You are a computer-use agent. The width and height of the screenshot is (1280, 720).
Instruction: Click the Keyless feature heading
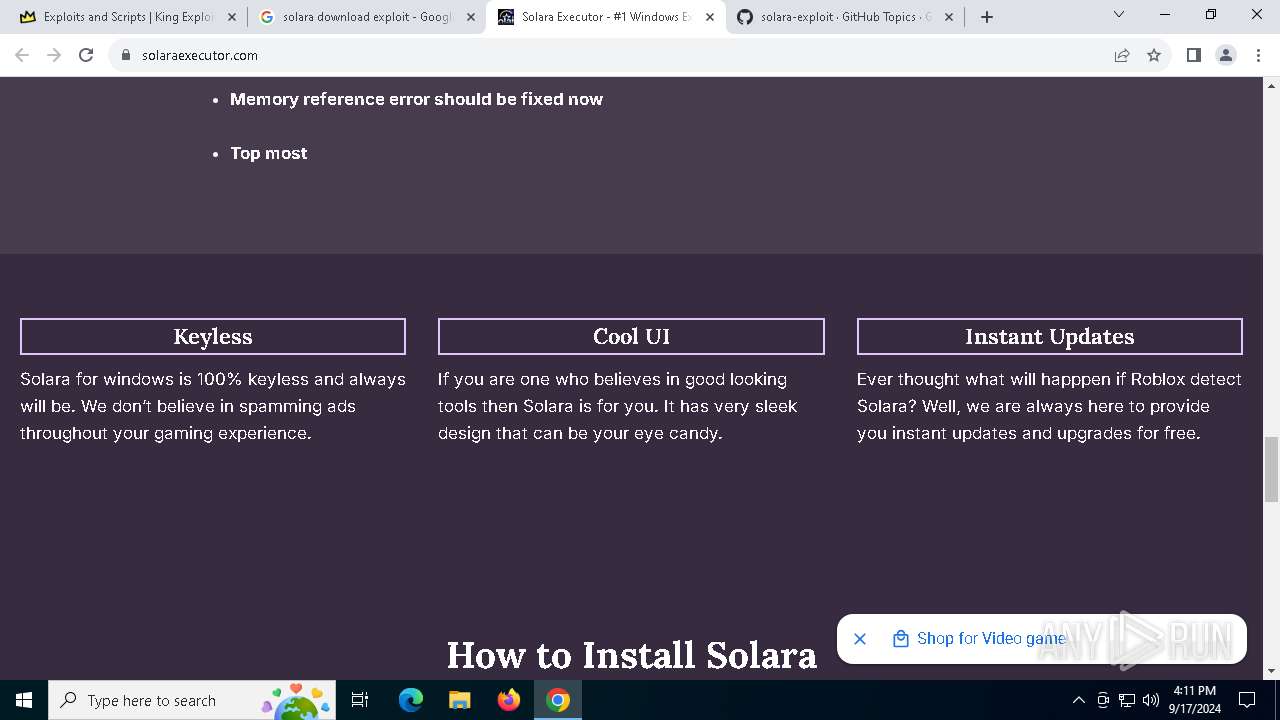click(x=213, y=336)
